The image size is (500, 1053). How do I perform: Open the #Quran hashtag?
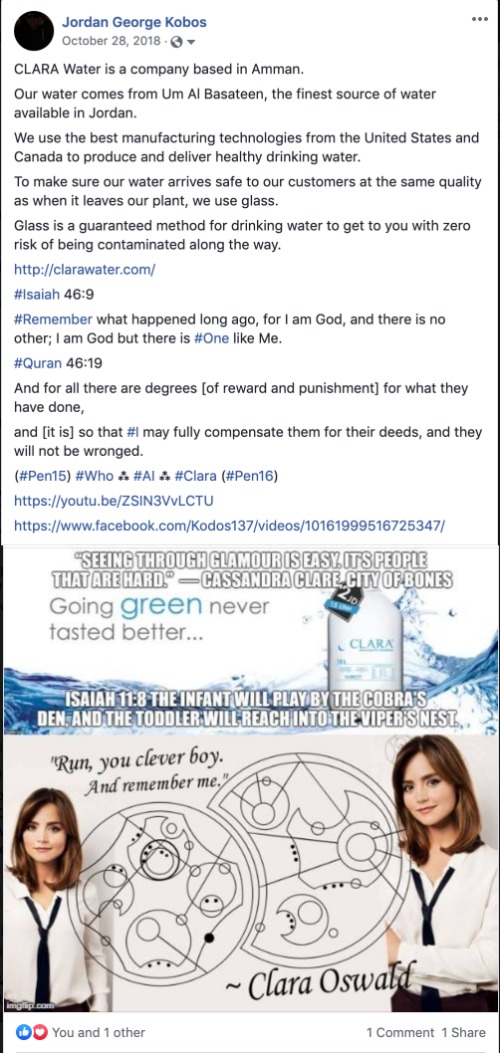point(39,363)
